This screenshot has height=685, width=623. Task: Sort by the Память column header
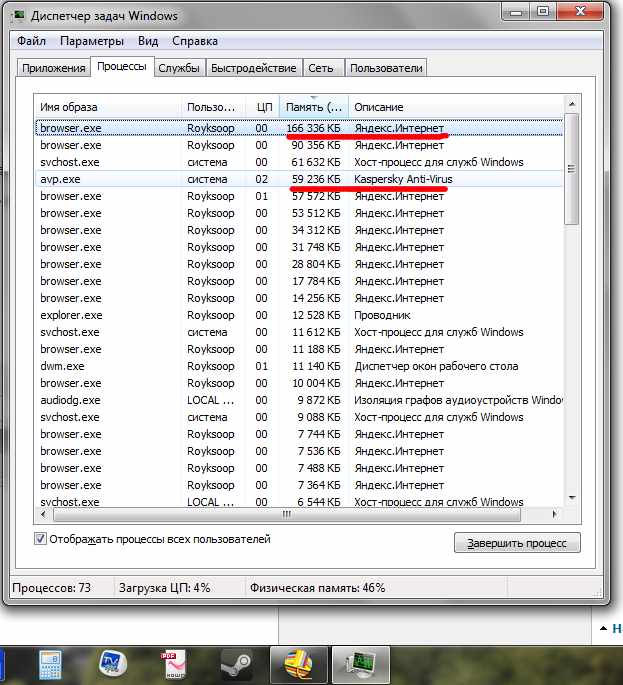(314, 107)
